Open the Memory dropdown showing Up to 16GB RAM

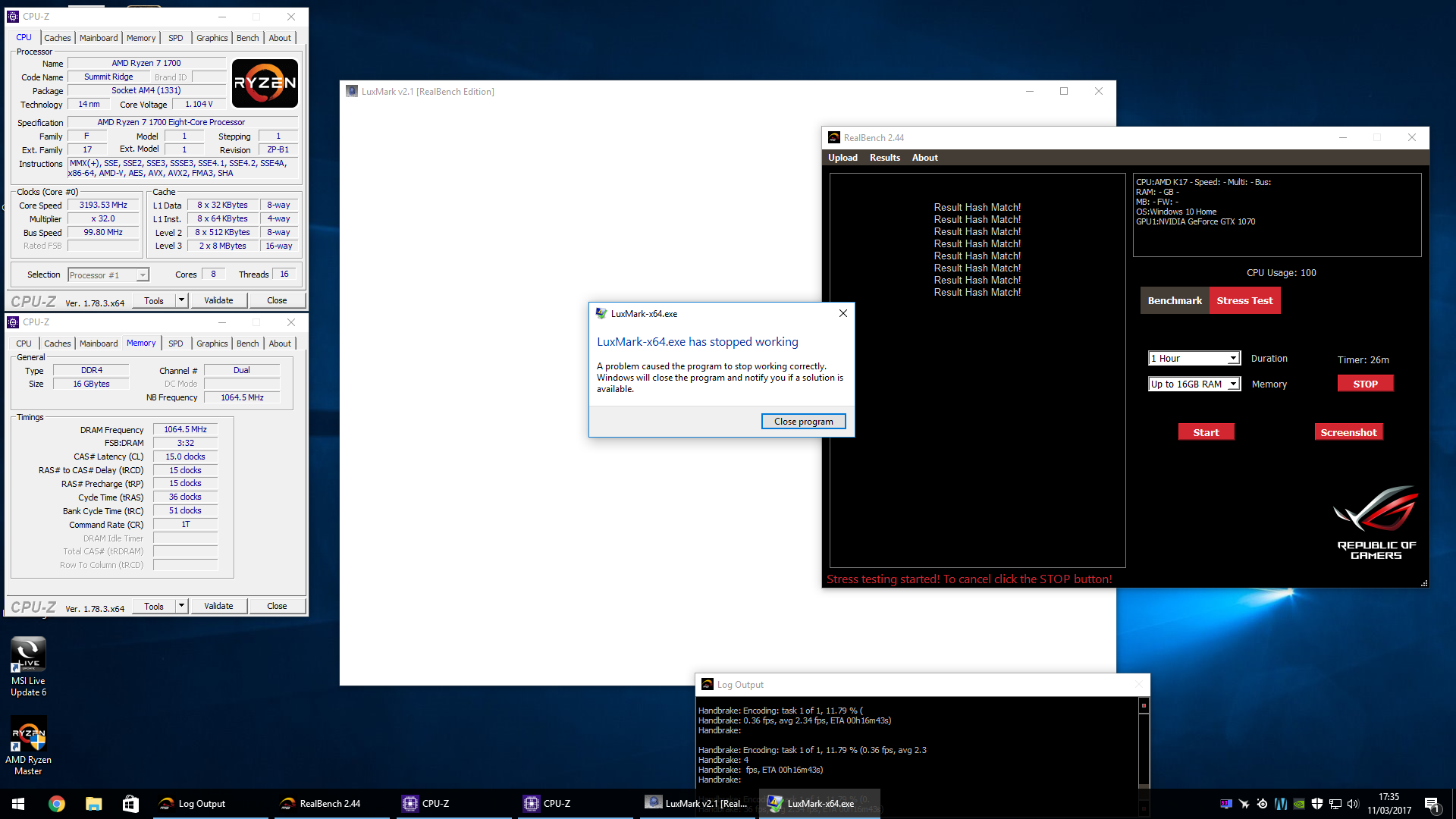tap(1194, 384)
